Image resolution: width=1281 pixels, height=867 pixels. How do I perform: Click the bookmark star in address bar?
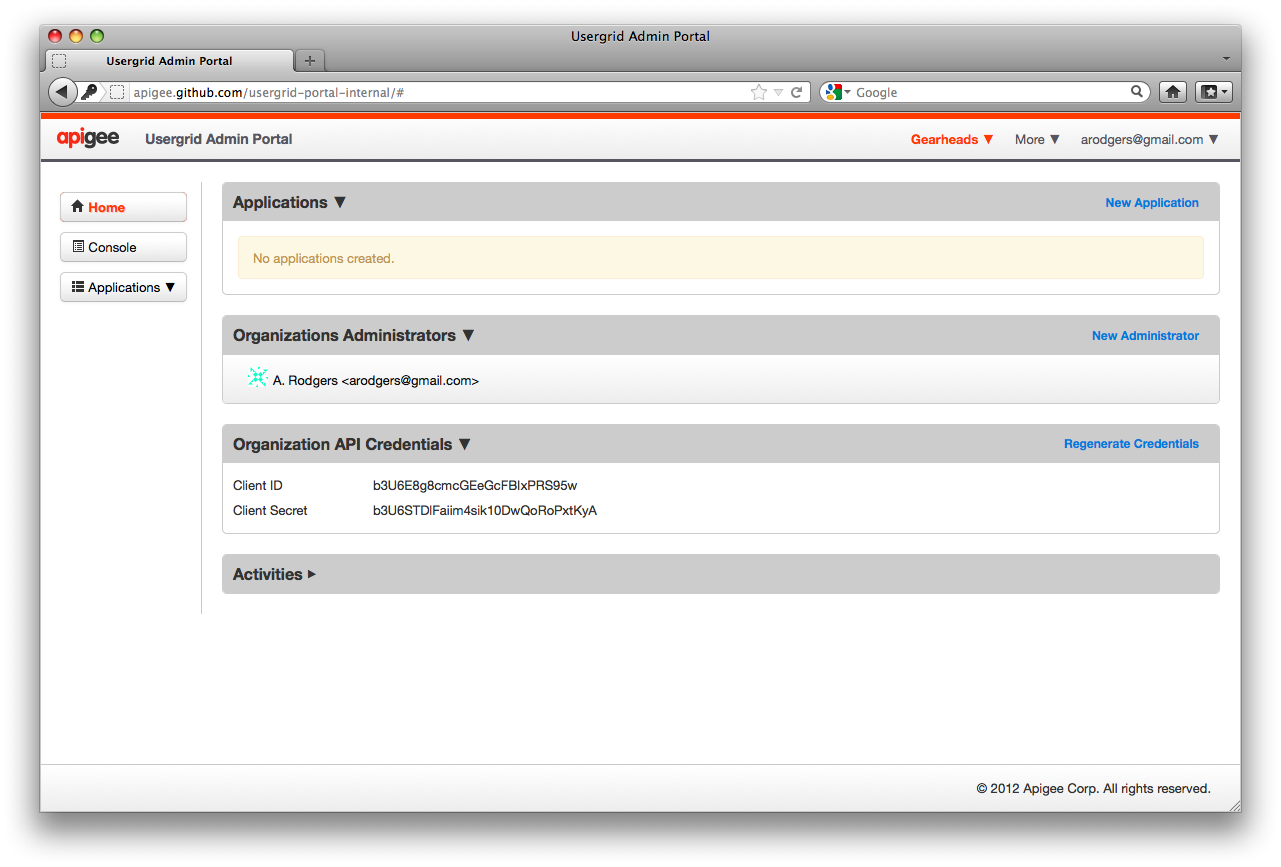pyautogui.click(x=759, y=92)
